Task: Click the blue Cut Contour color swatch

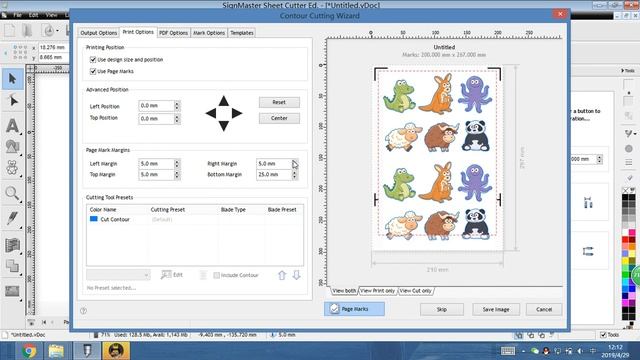Action: coord(94,219)
